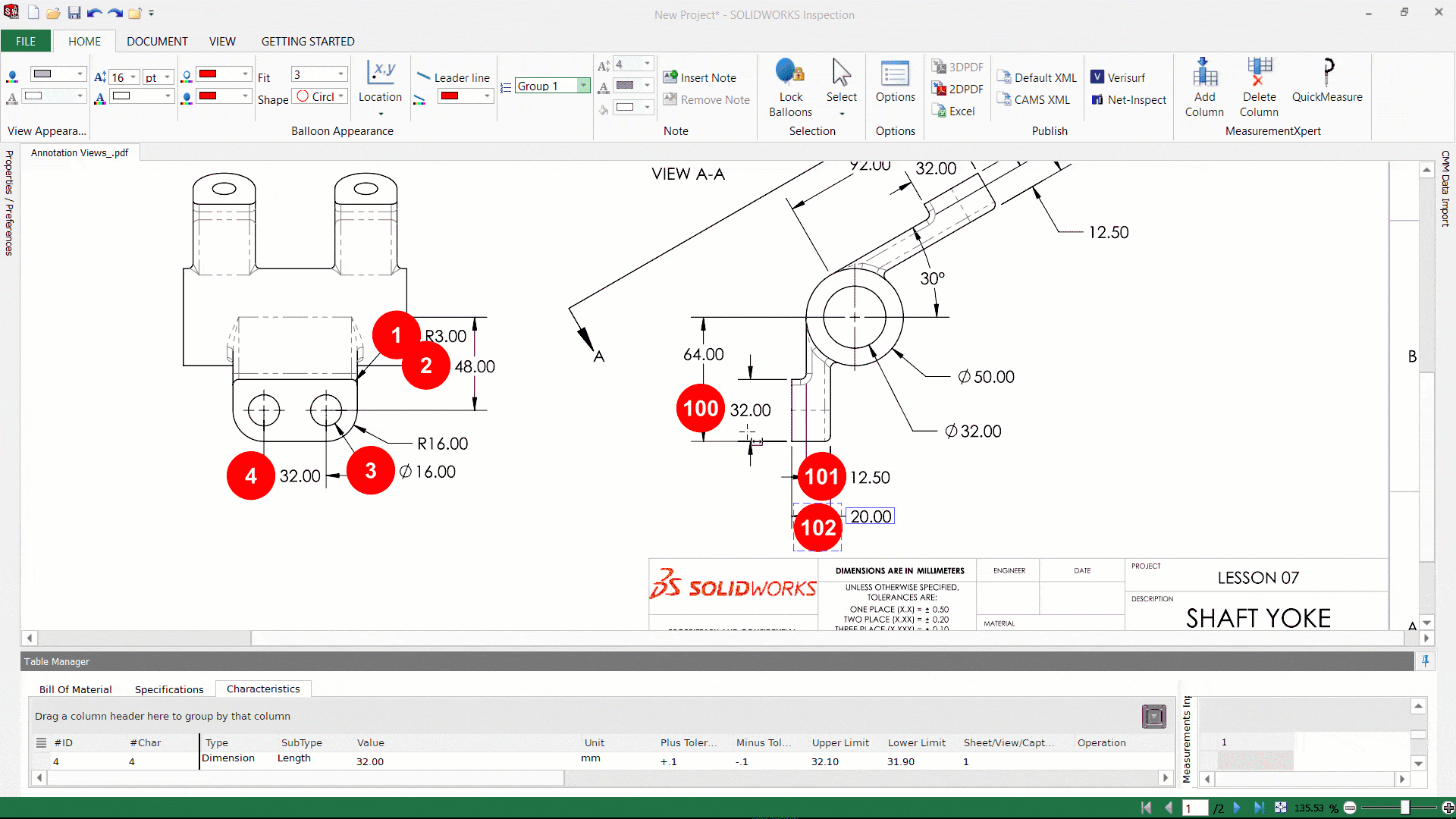Click the drawing view vertical scroll down arrow
Image resolution: width=1456 pixels, height=819 pixels.
[1426, 623]
